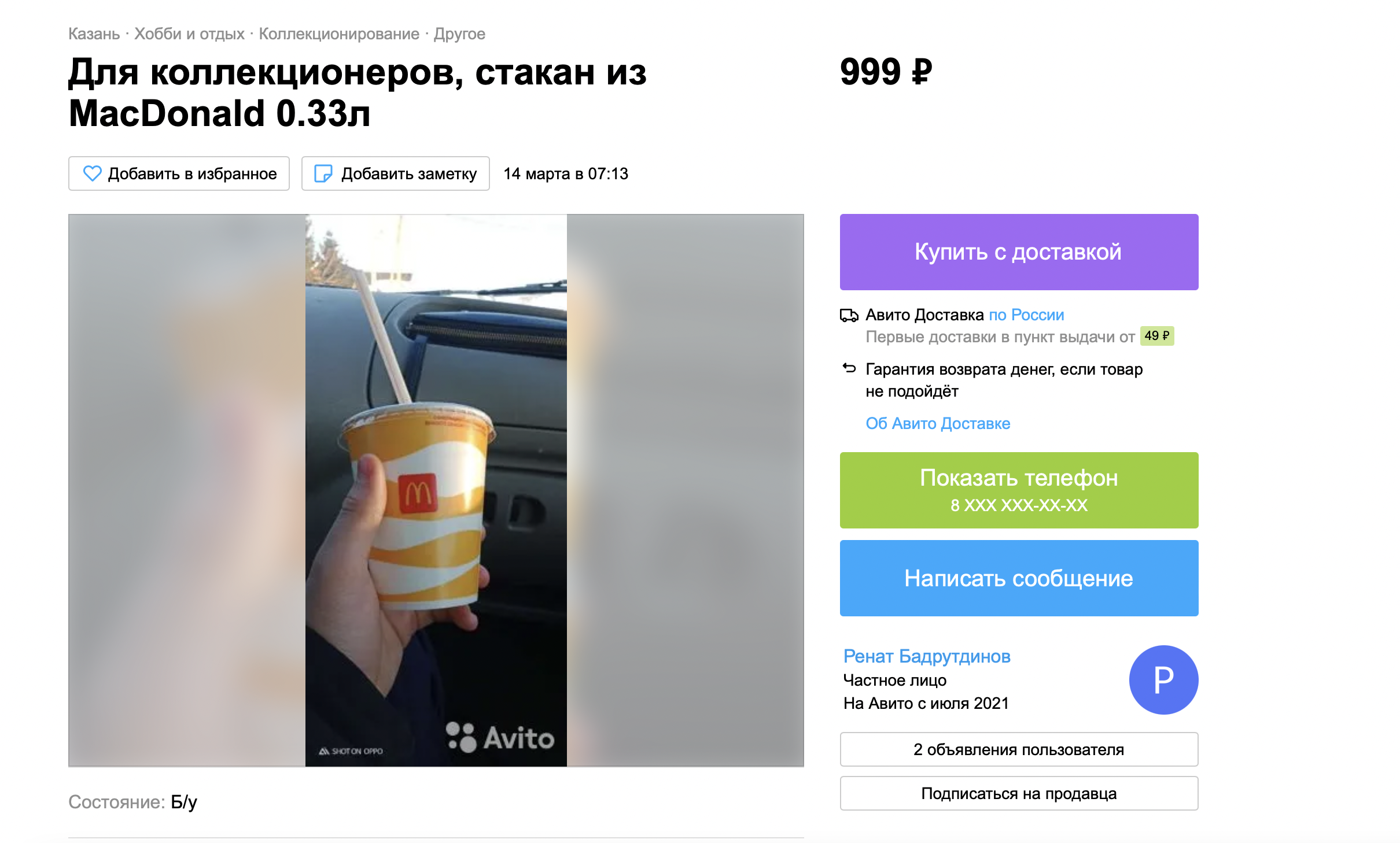Toggle Добавить в избранное button
The width and height of the screenshot is (1400, 843).
pyautogui.click(x=179, y=173)
